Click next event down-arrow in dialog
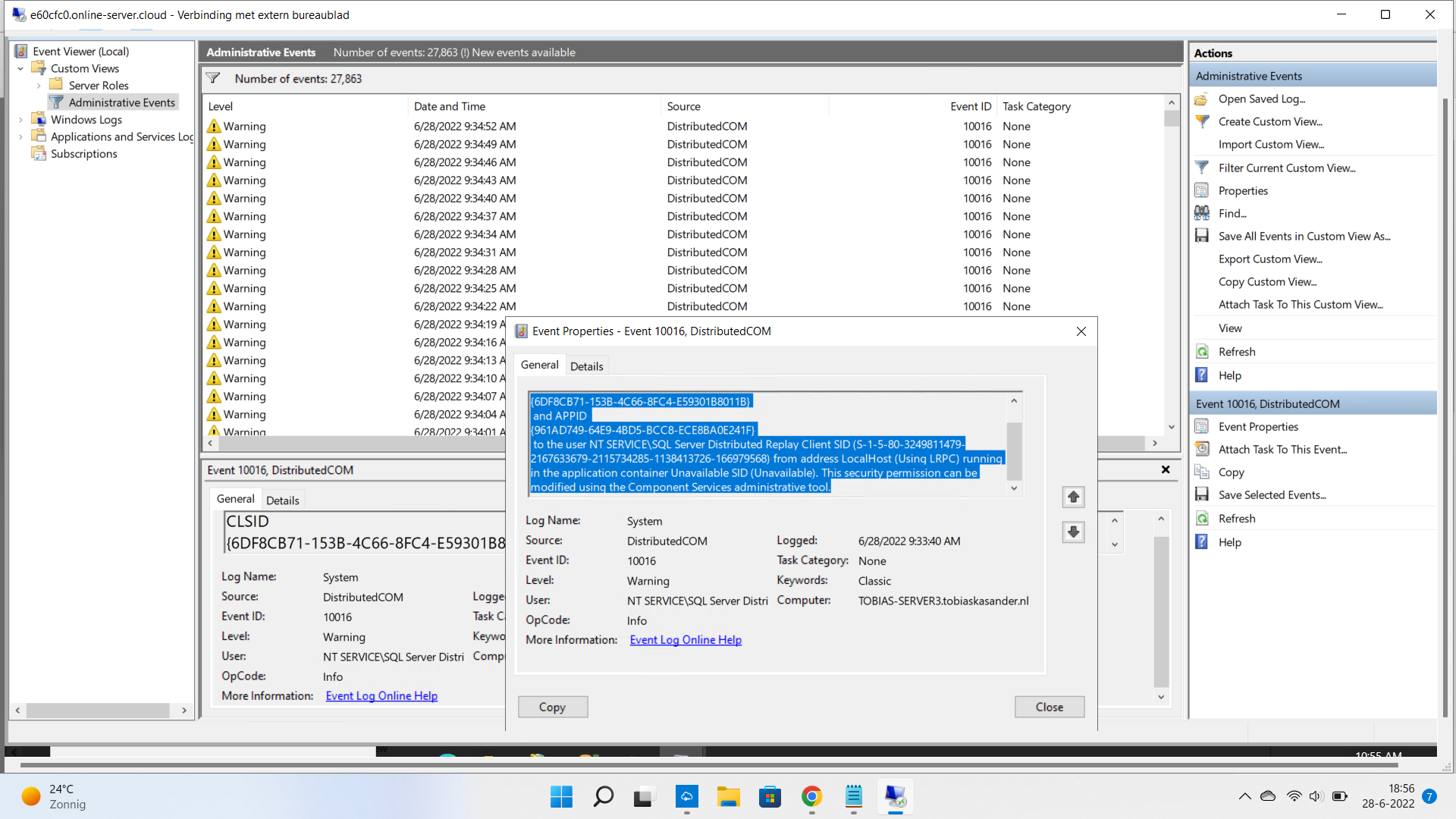1456x819 pixels. [x=1073, y=532]
